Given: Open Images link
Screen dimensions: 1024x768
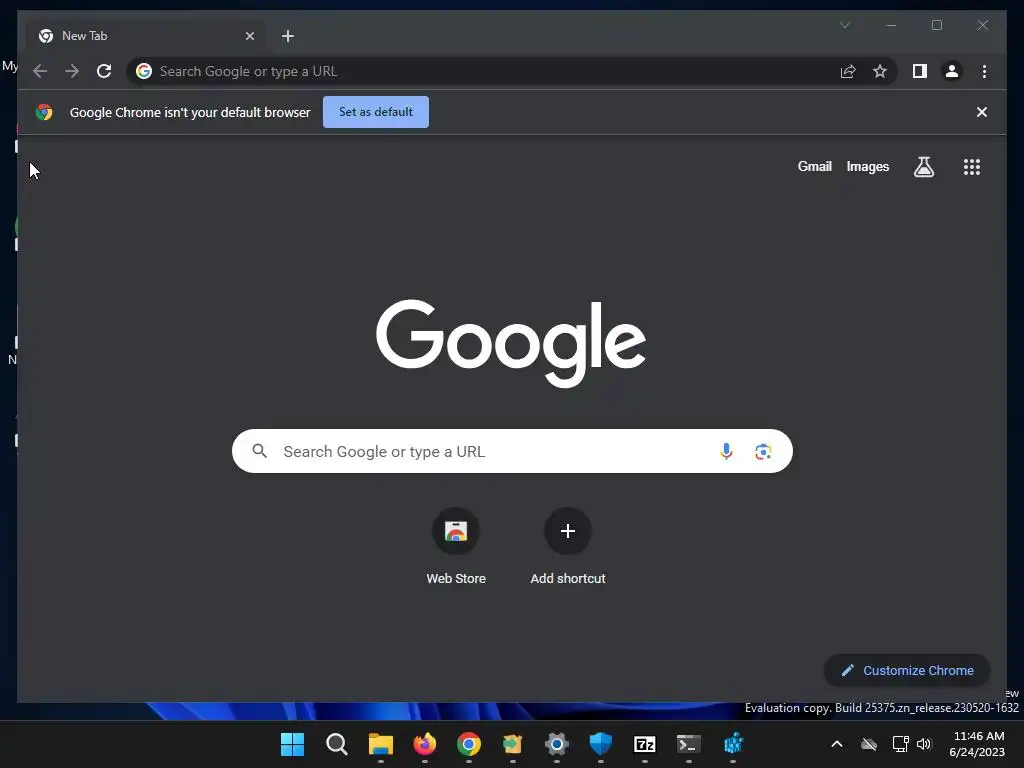Looking at the screenshot, I should 867,167.
